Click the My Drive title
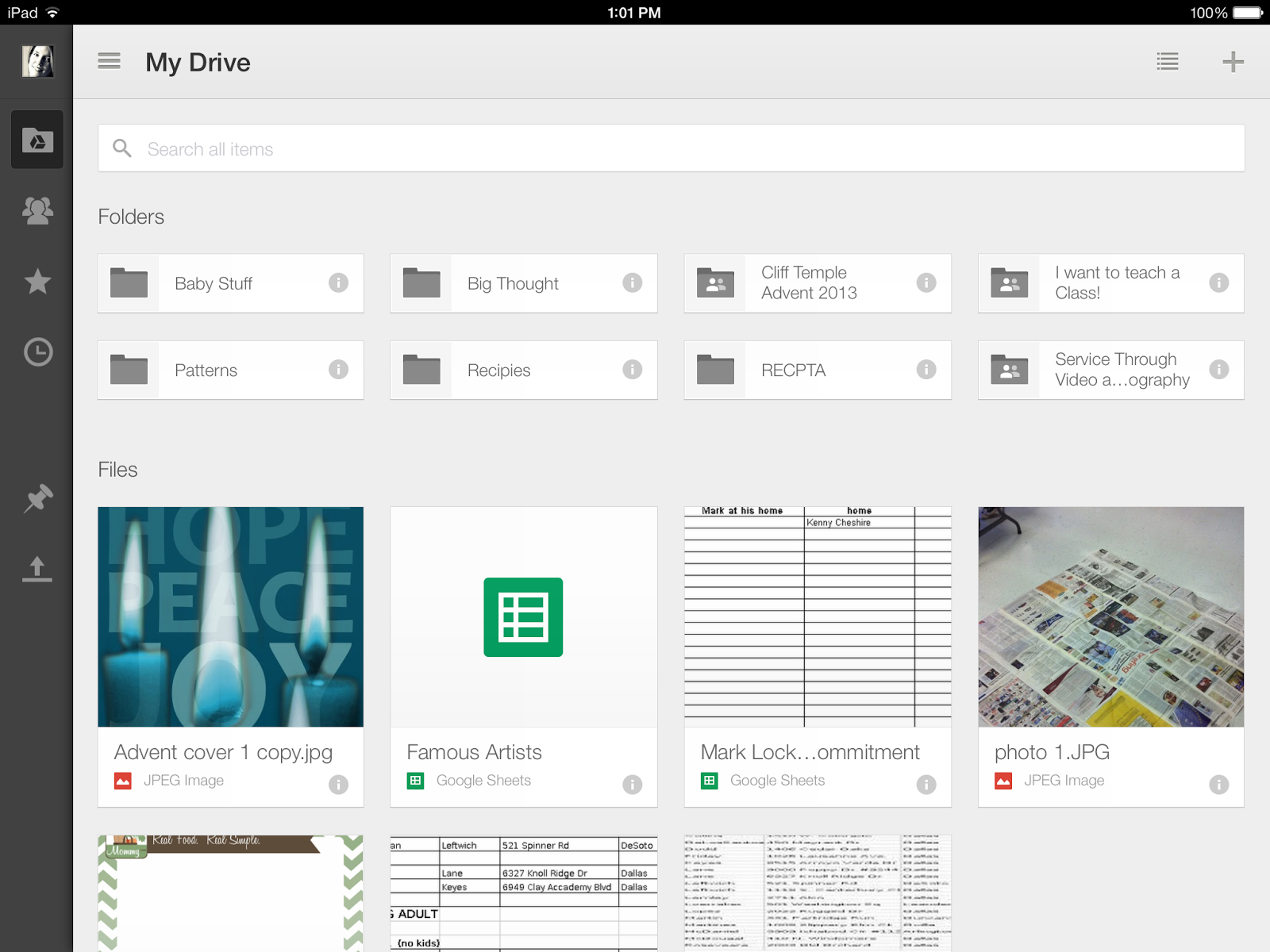This screenshot has height=952, width=1270. point(198,62)
